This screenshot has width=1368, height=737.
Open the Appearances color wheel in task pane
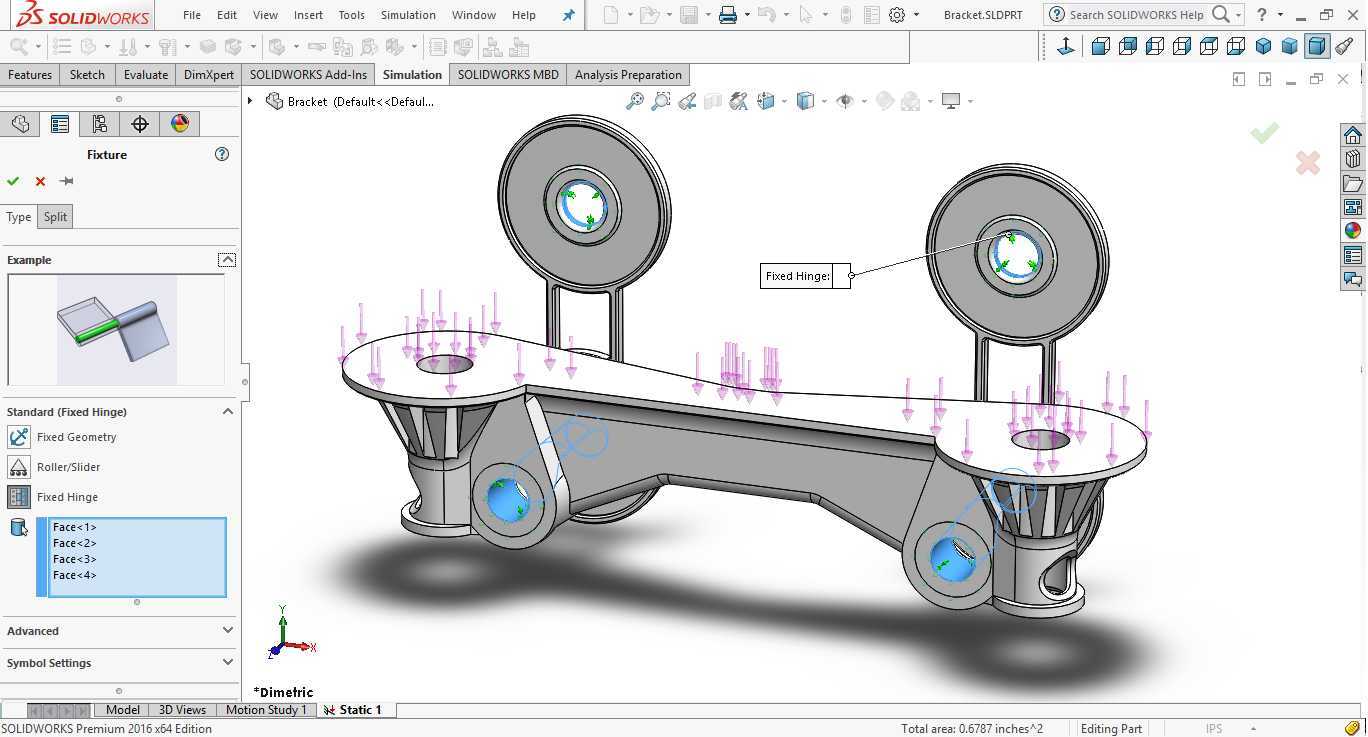[x=1353, y=231]
